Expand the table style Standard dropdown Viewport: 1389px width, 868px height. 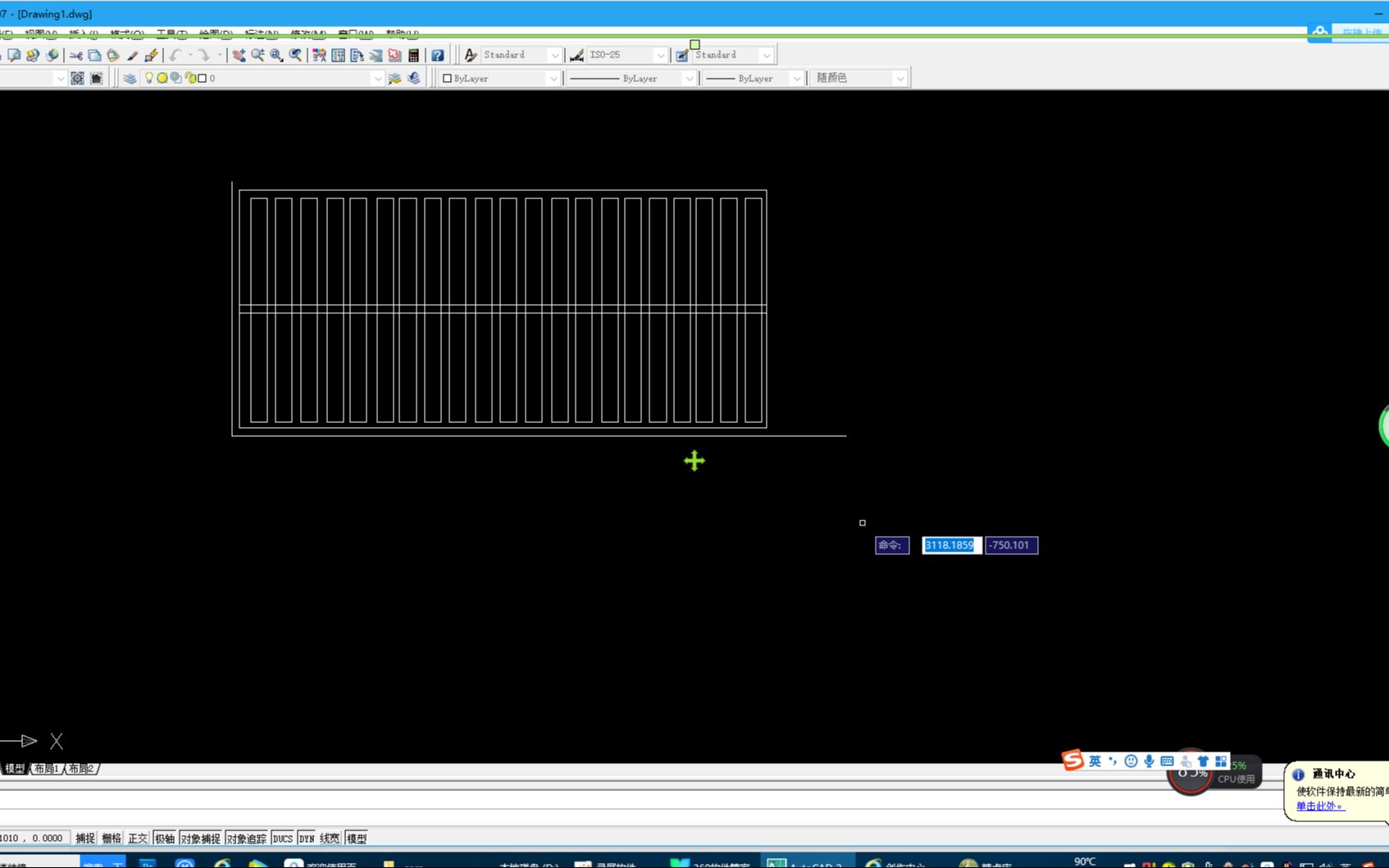click(x=766, y=55)
